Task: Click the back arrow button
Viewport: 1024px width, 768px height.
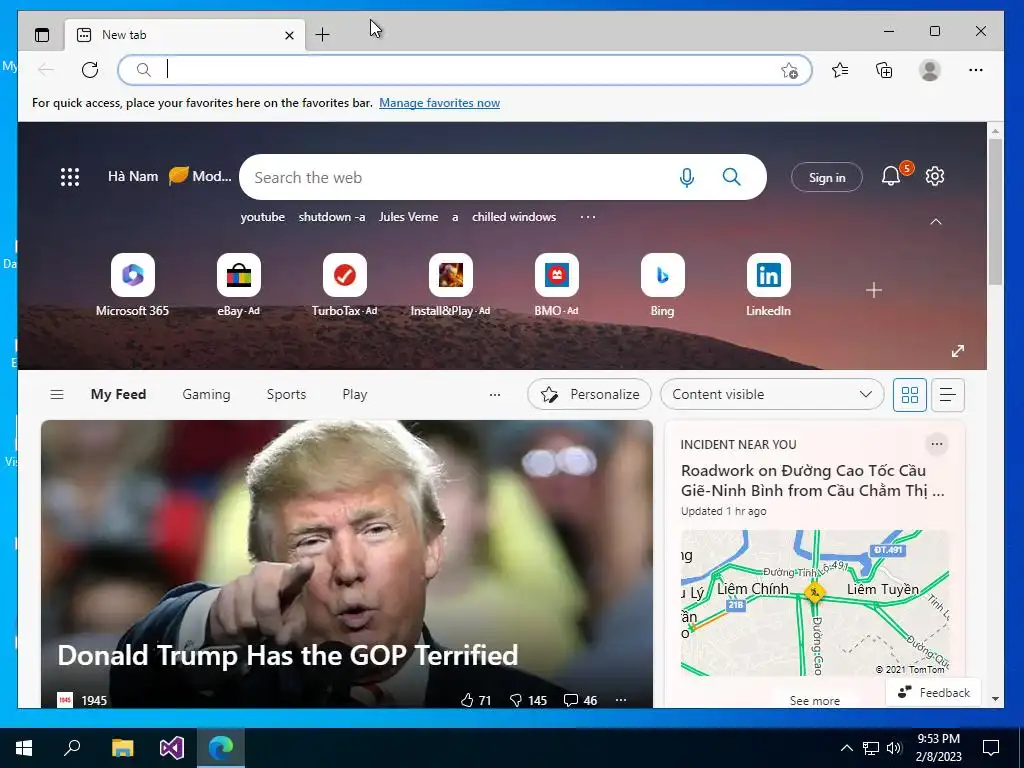Action: tap(46, 70)
